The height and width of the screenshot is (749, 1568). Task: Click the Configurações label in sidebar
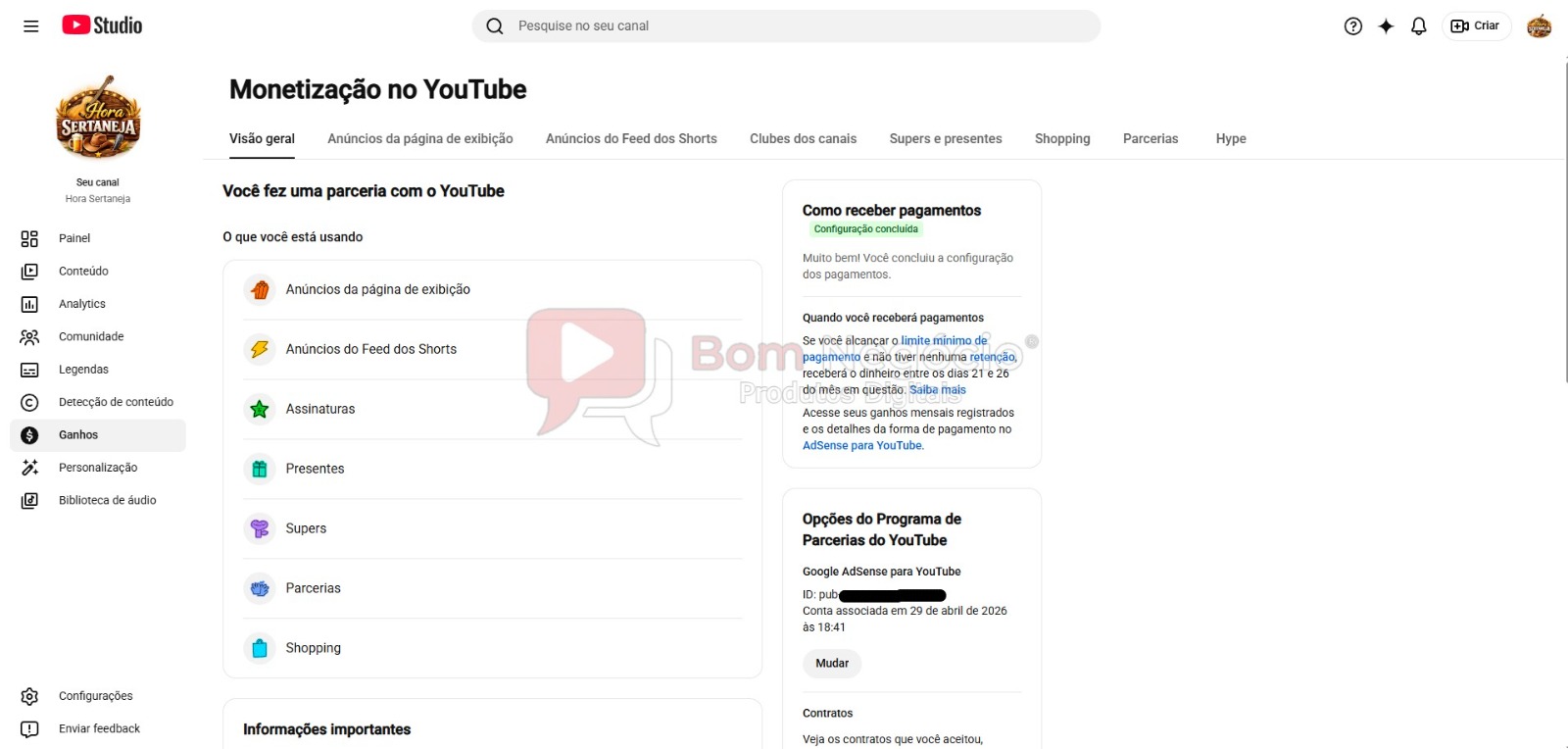pos(96,696)
